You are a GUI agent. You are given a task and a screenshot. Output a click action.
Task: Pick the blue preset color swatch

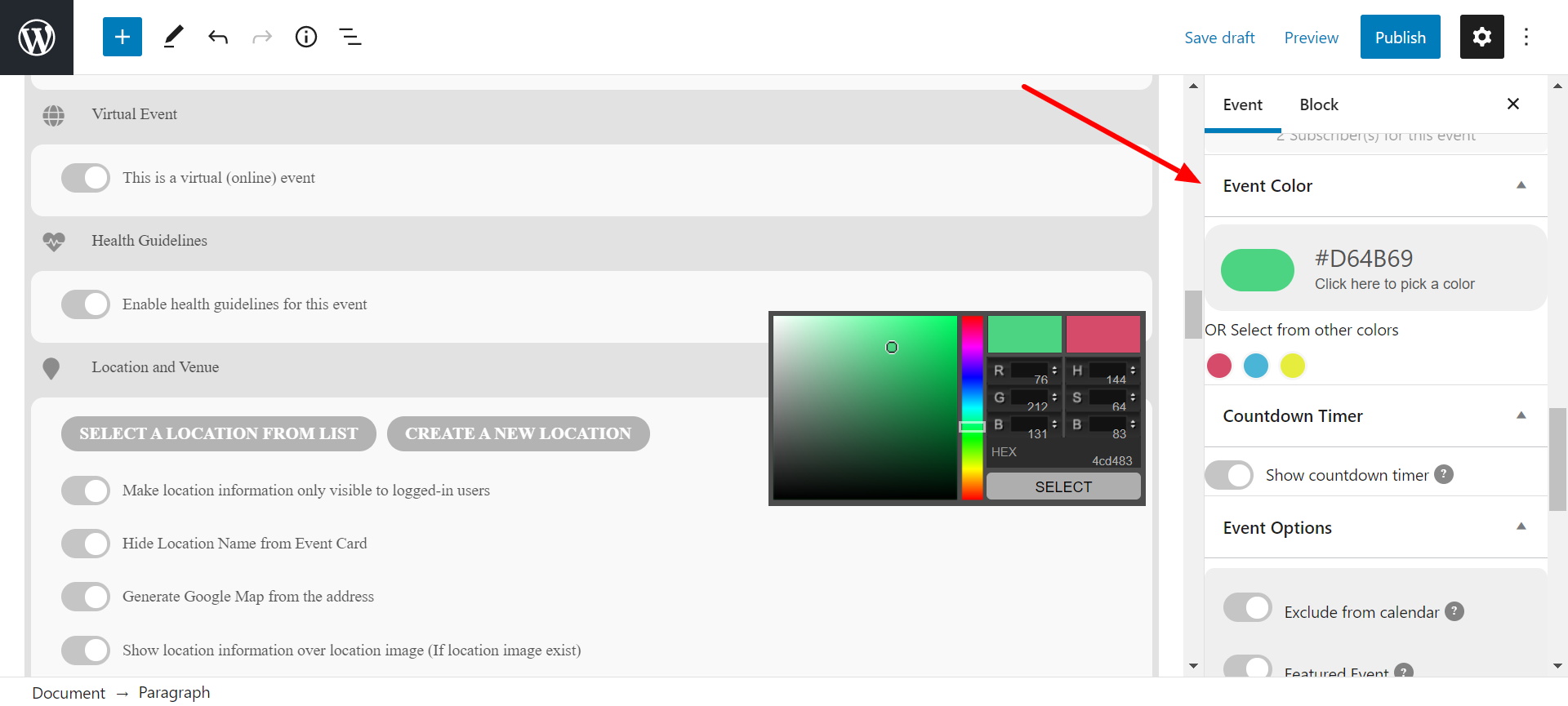pyautogui.click(x=1255, y=366)
